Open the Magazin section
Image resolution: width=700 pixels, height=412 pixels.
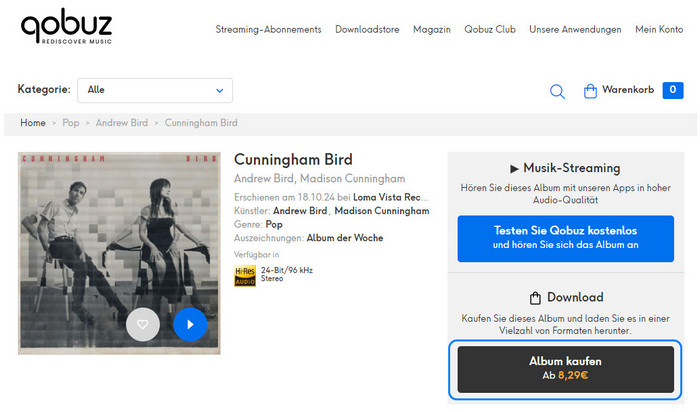pyautogui.click(x=432, y=29)
